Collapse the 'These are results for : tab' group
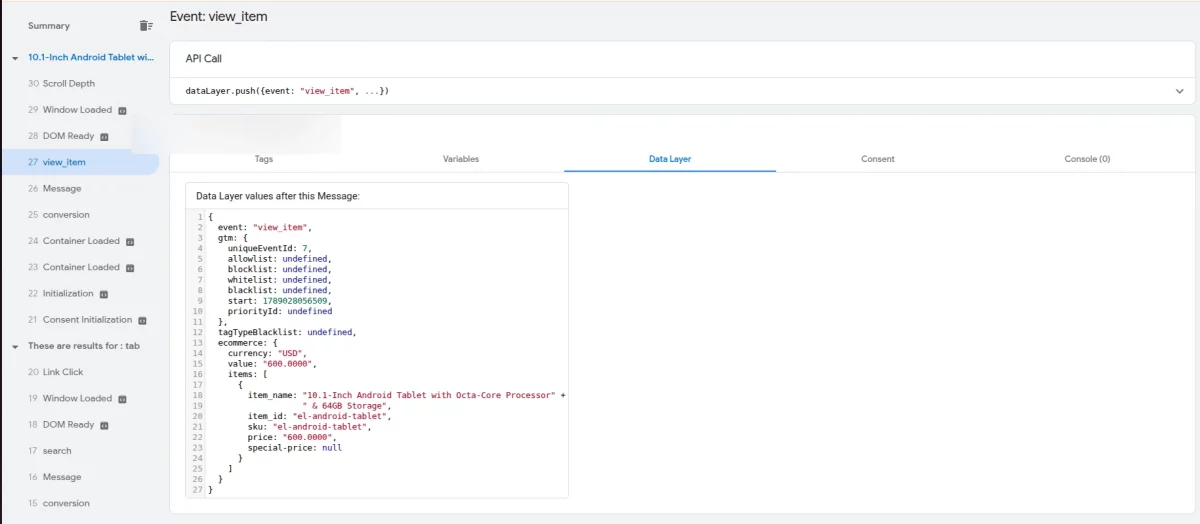 (x=15, y=346)
